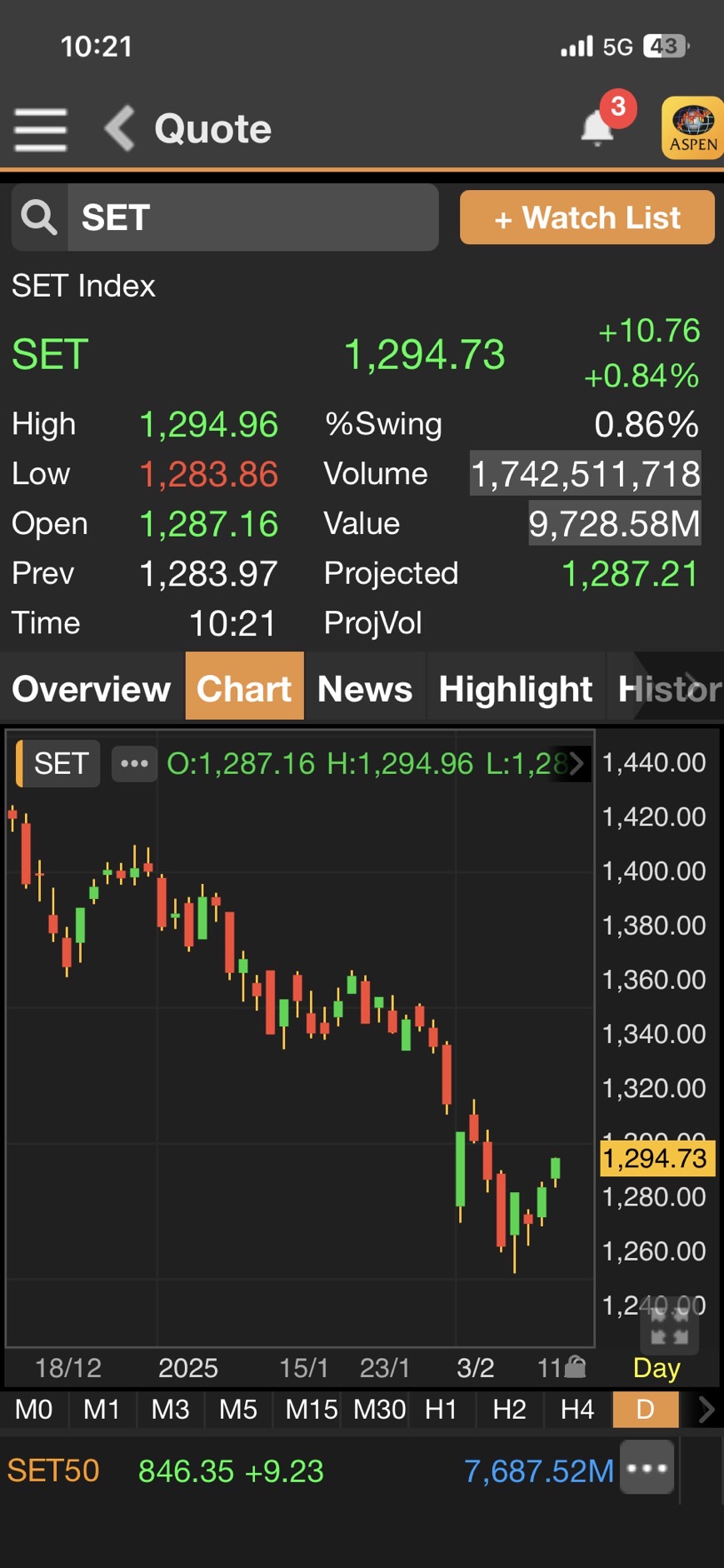Select the H1 timeframe
The width and height of the screenshot is (724, 1568).
click(x=441, y=1410)
